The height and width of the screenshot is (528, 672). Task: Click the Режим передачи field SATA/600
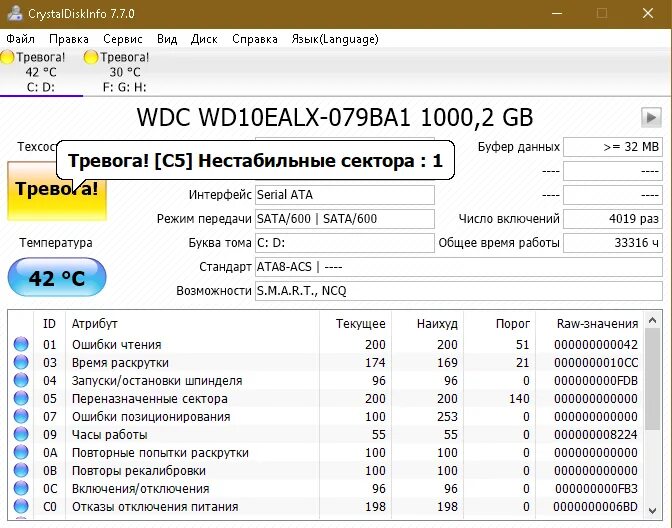click(x=345, y=219)
